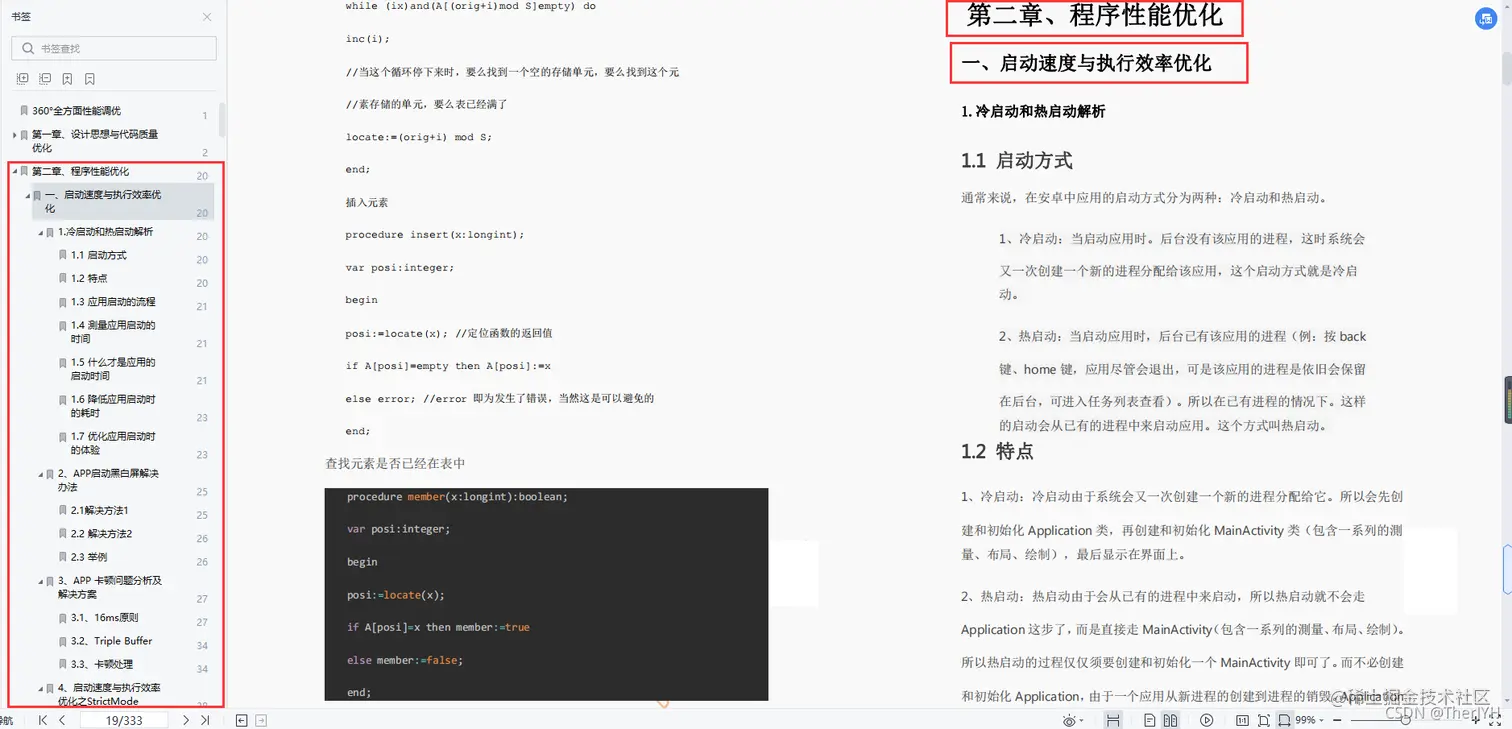
Task: Enable continuous scrolling mode icon
Action: (x=1112, y=720)
